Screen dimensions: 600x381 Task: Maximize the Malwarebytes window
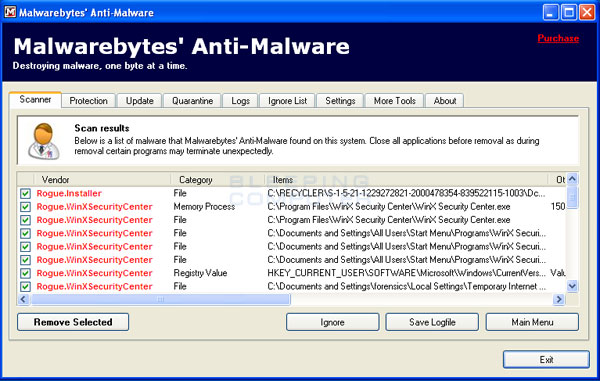click(x=569, y=12)
